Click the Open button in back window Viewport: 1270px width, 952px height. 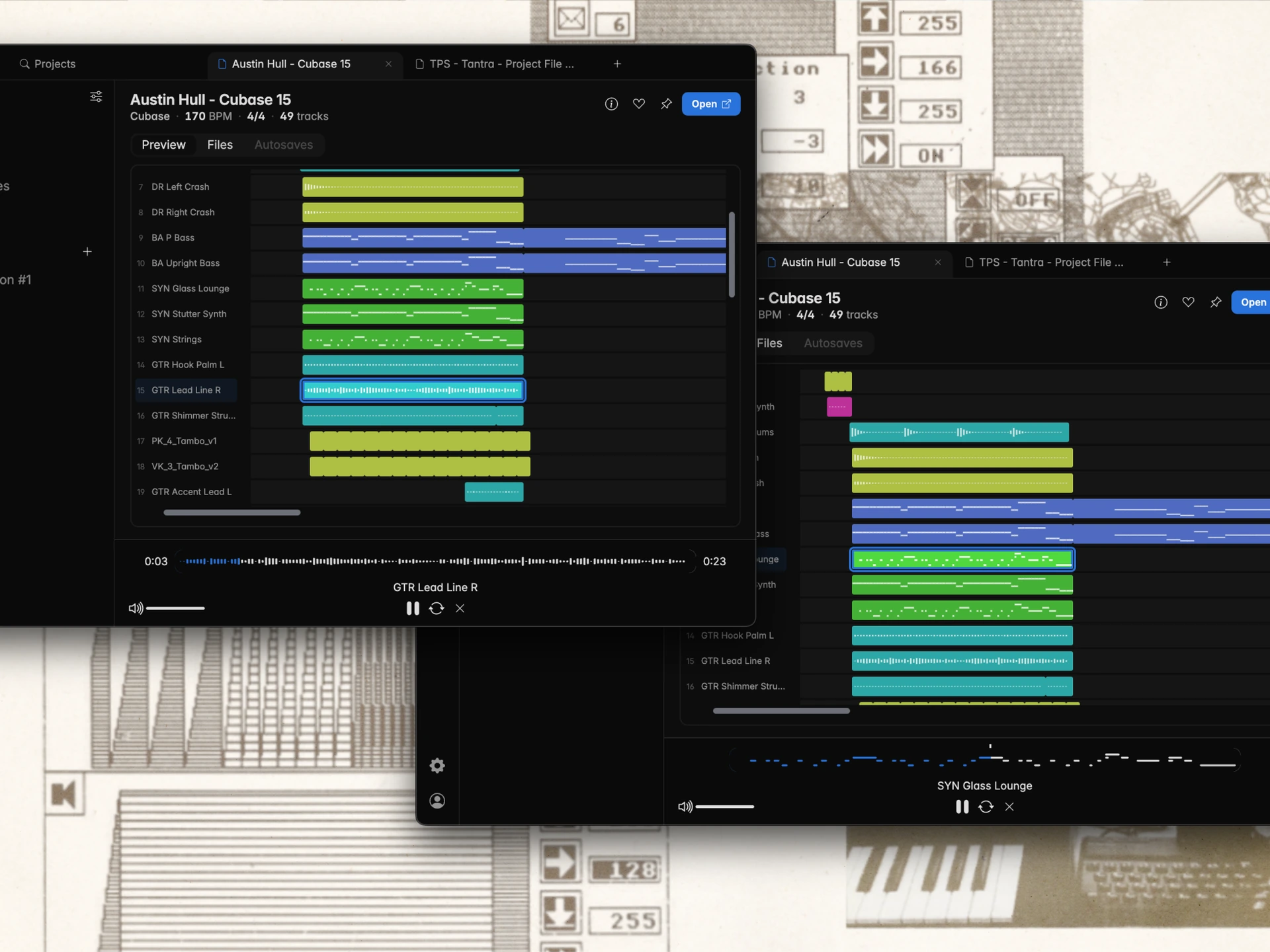(x=1251, y=302)
